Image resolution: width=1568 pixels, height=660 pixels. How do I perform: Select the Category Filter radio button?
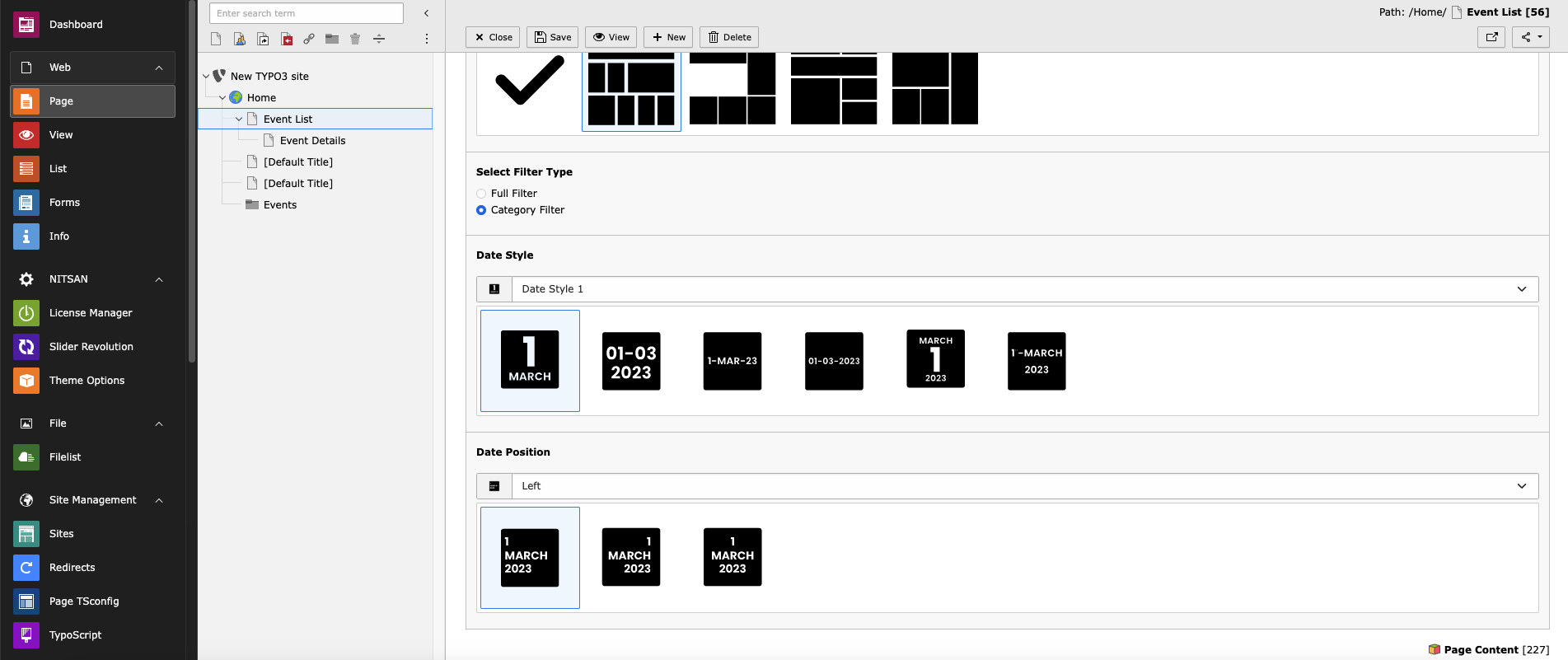point(481,210)
